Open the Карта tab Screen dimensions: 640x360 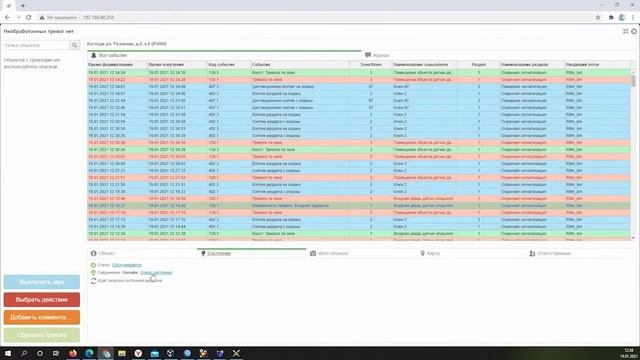[x=471, y=253]
